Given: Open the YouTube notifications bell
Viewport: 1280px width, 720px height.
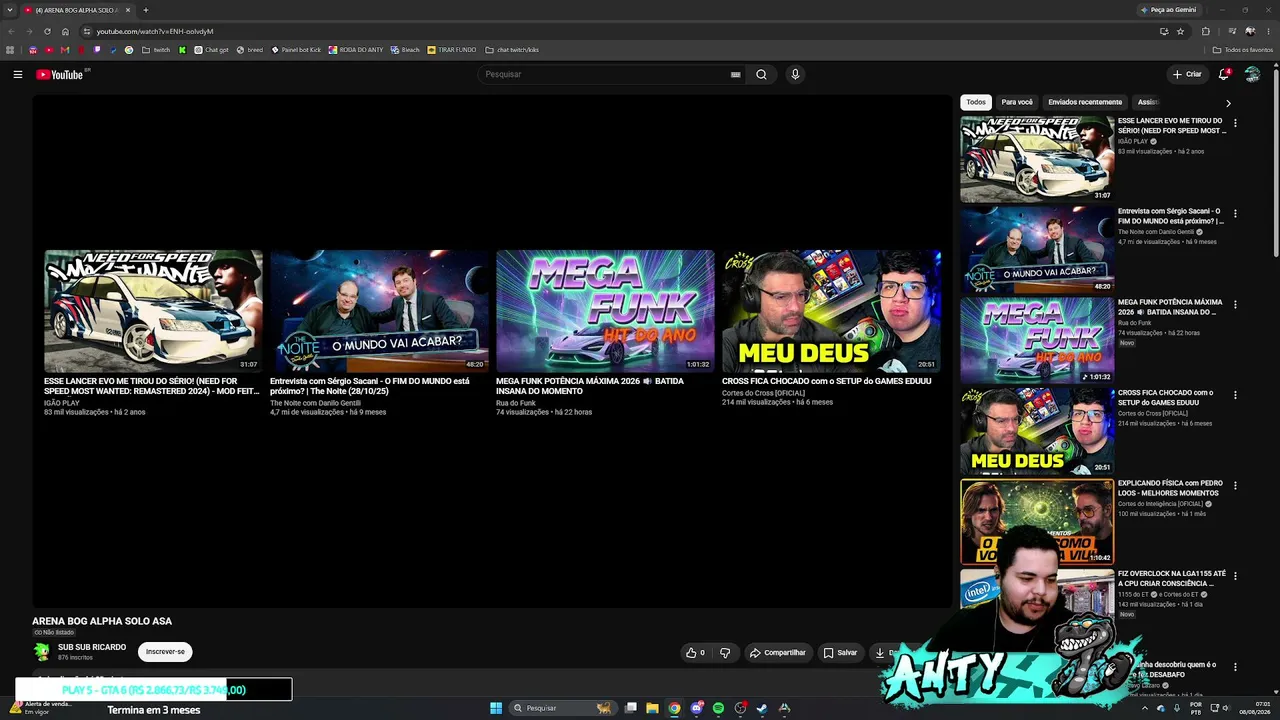Looking at the screenshot, I should click(x=1224, y=74).
